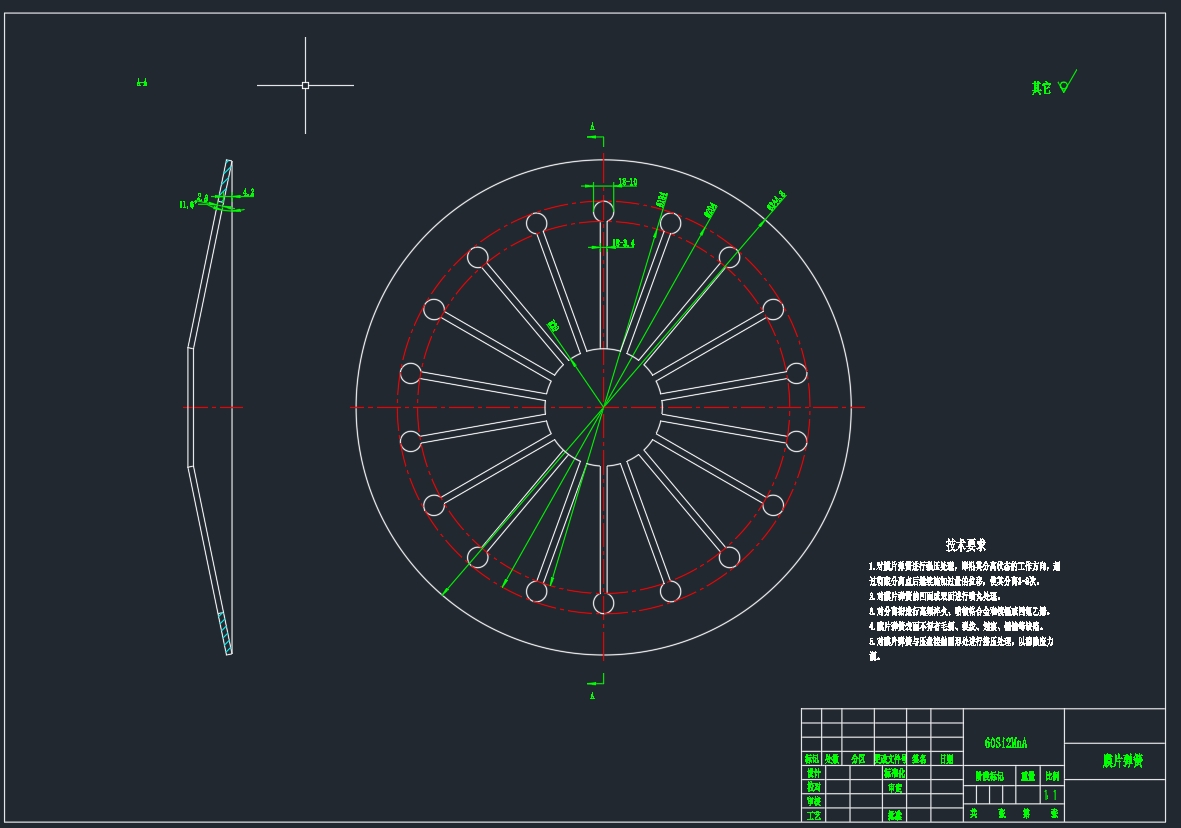Click the 比例 header cell
The image size is (1181, 828).
[x=1052, y=776]
